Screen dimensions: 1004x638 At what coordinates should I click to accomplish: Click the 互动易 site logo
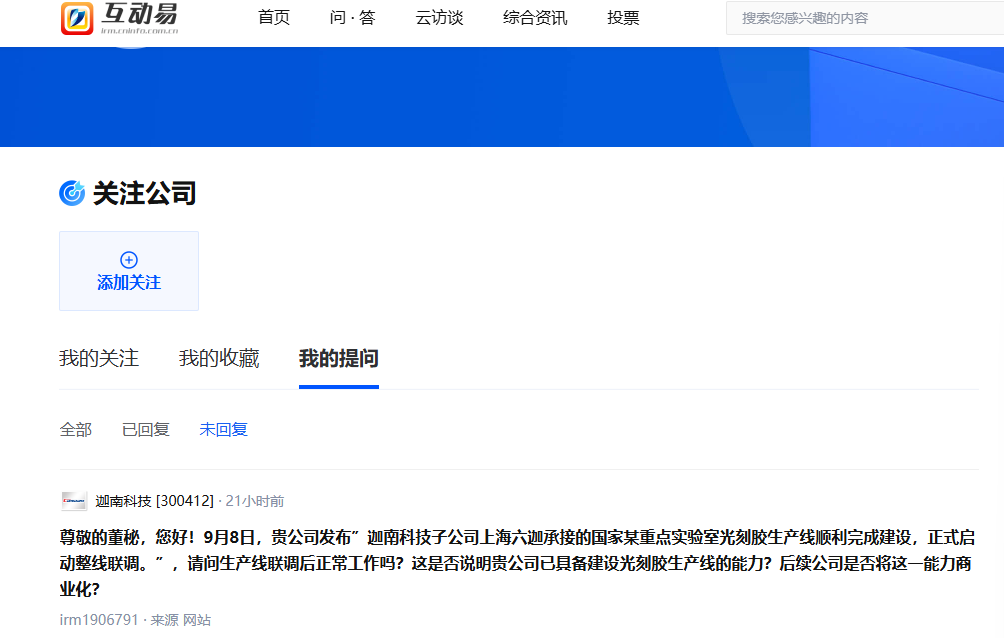[x=119, y=18]
